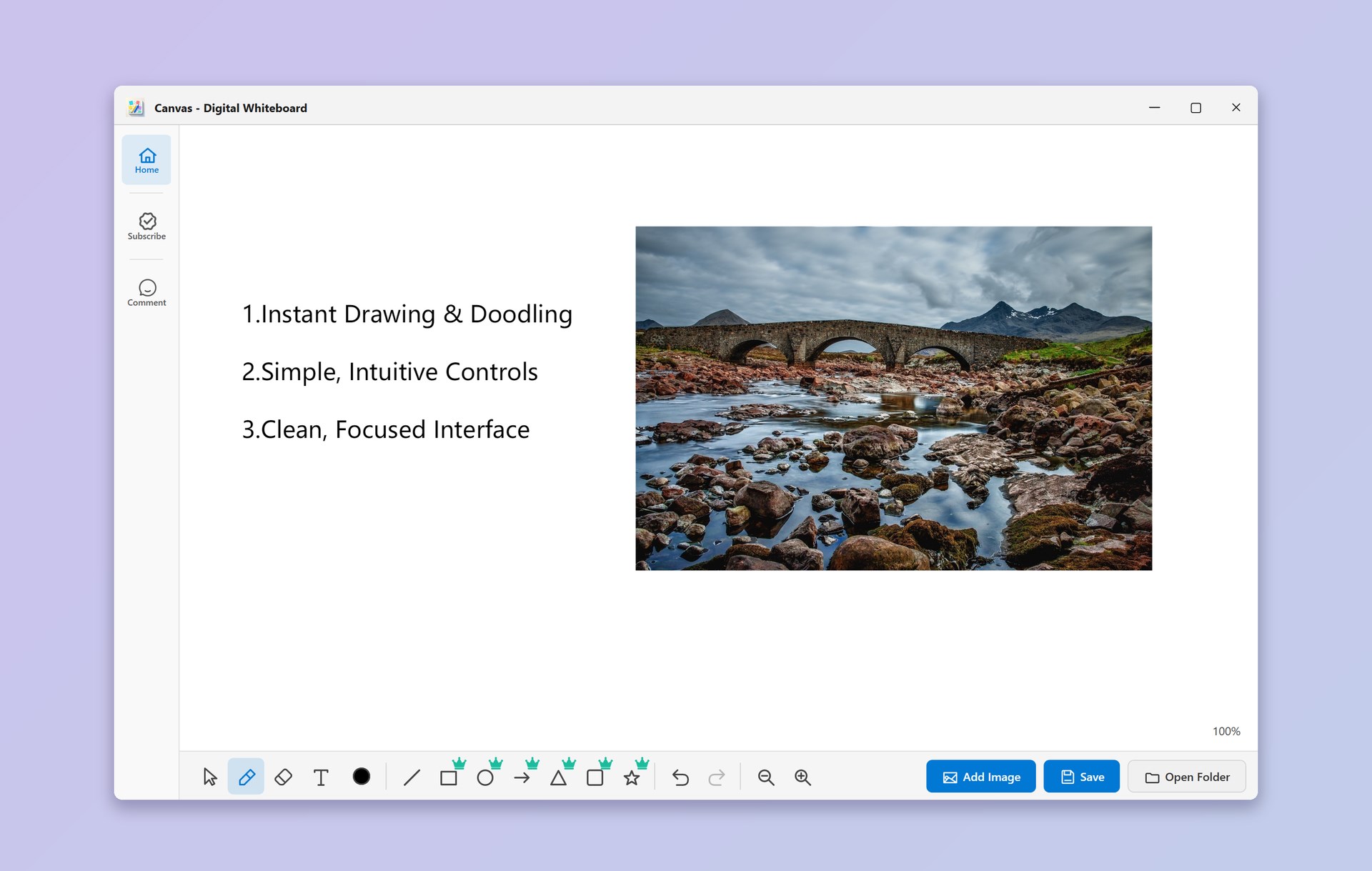Activate the pen drawing tool
The height and width of the screenshot is (871, 1372).
247,777
